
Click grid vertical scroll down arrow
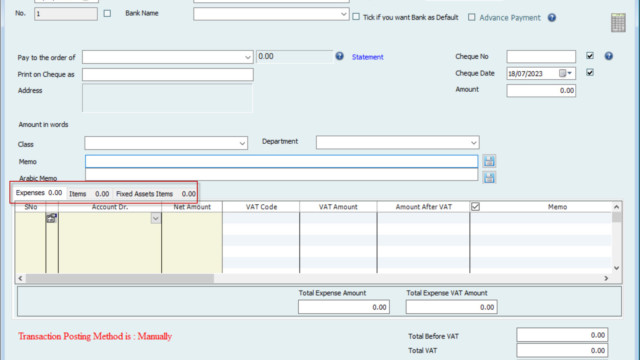616,268
